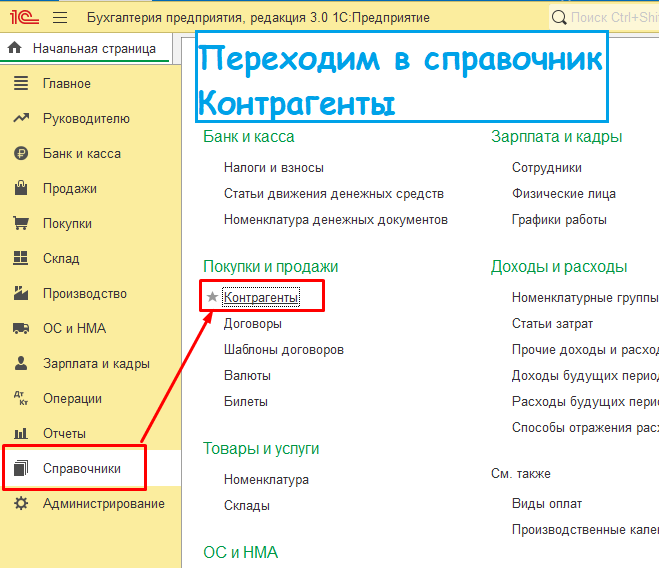This screenshot has height=568, width=659.
Task: Open the Производство section
Action: coord(84,293)
